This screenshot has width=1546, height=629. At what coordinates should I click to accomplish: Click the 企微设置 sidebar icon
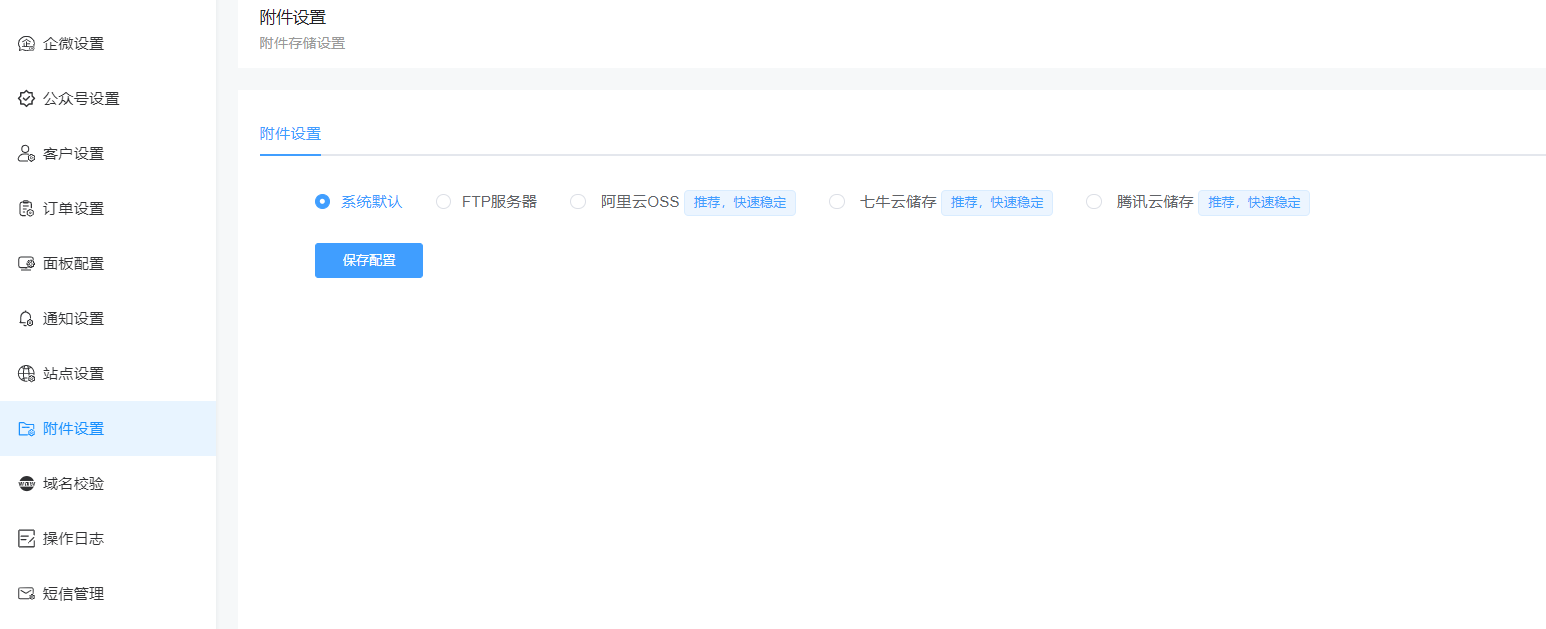pyautogui.click(x=27, y=44)
